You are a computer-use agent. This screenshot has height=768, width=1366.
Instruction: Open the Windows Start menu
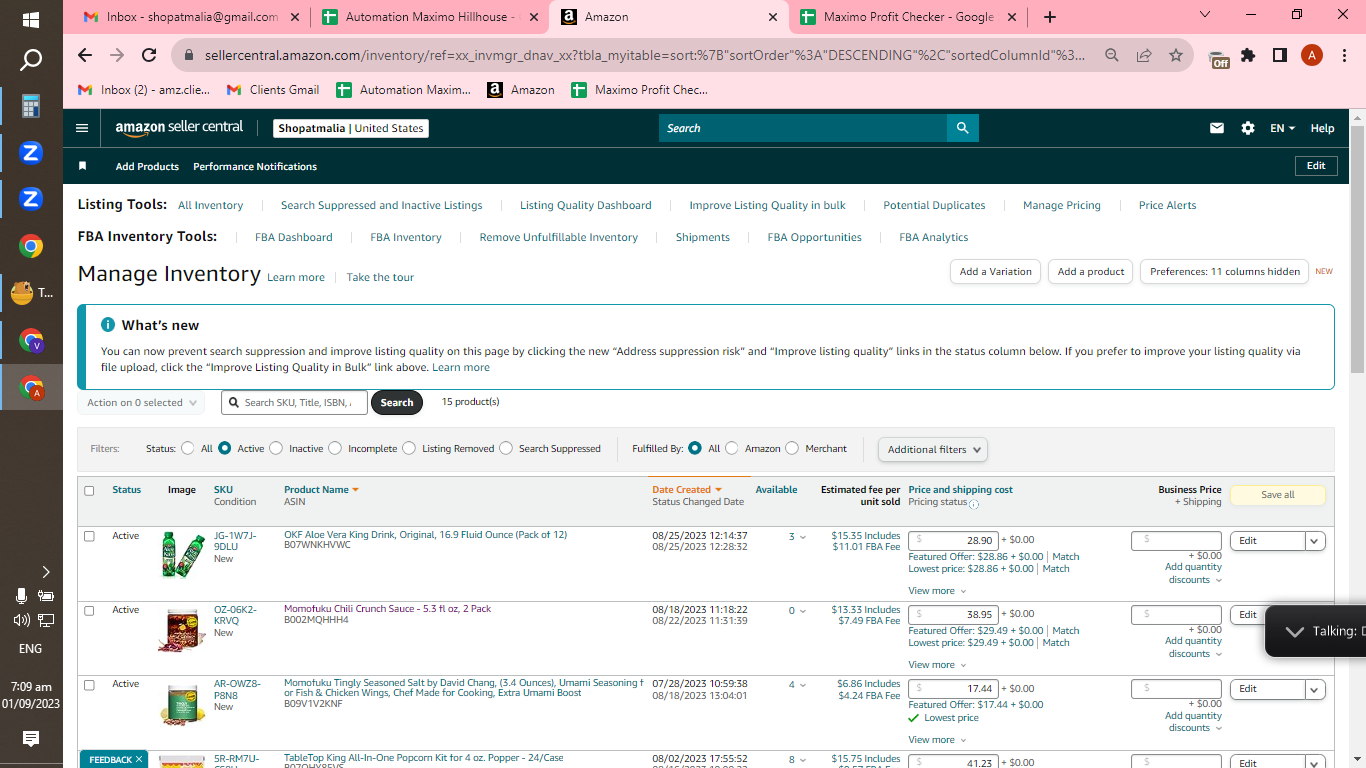[31, 19]
